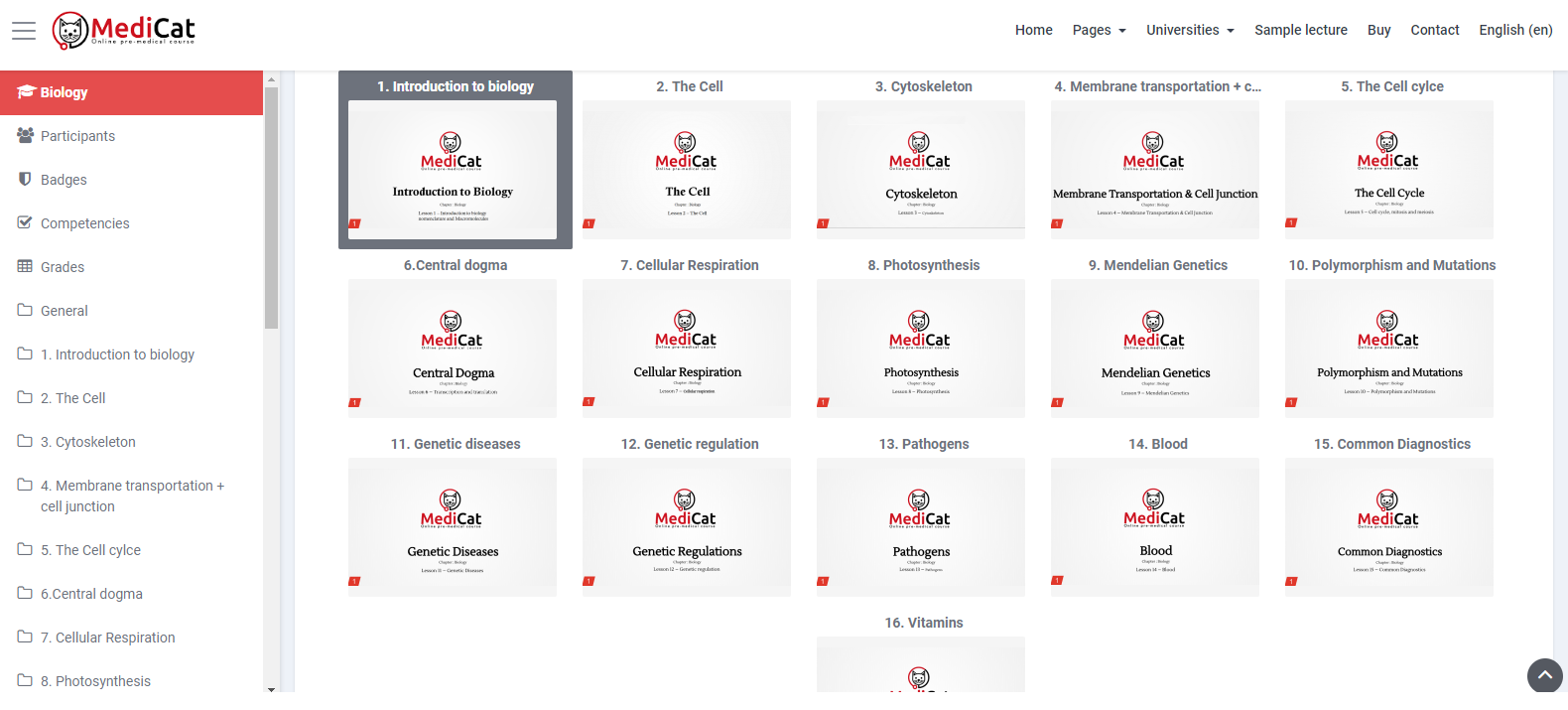Open Participants in the sidebar
1568x710 pixels.
[131, 136]
